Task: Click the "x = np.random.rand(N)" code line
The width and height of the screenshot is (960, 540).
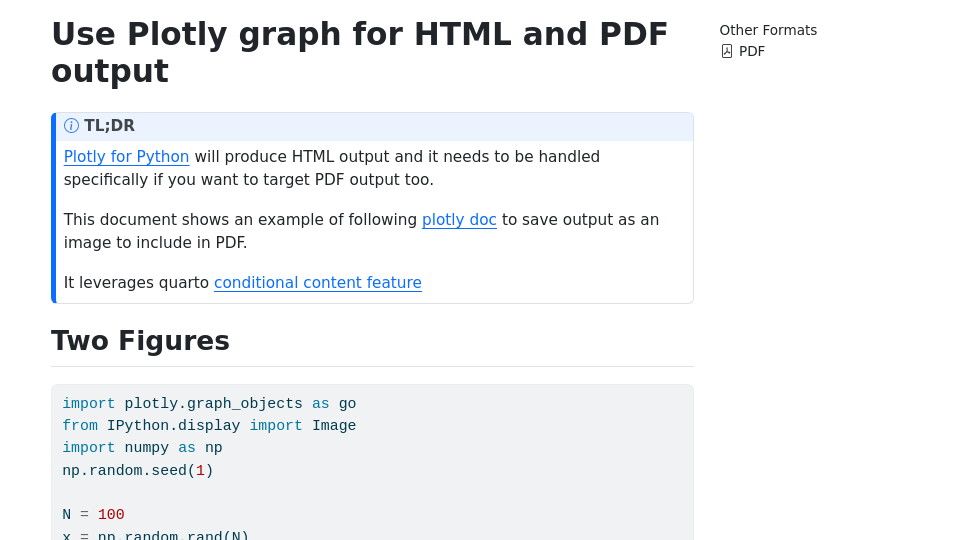Action: coord(155,536)
